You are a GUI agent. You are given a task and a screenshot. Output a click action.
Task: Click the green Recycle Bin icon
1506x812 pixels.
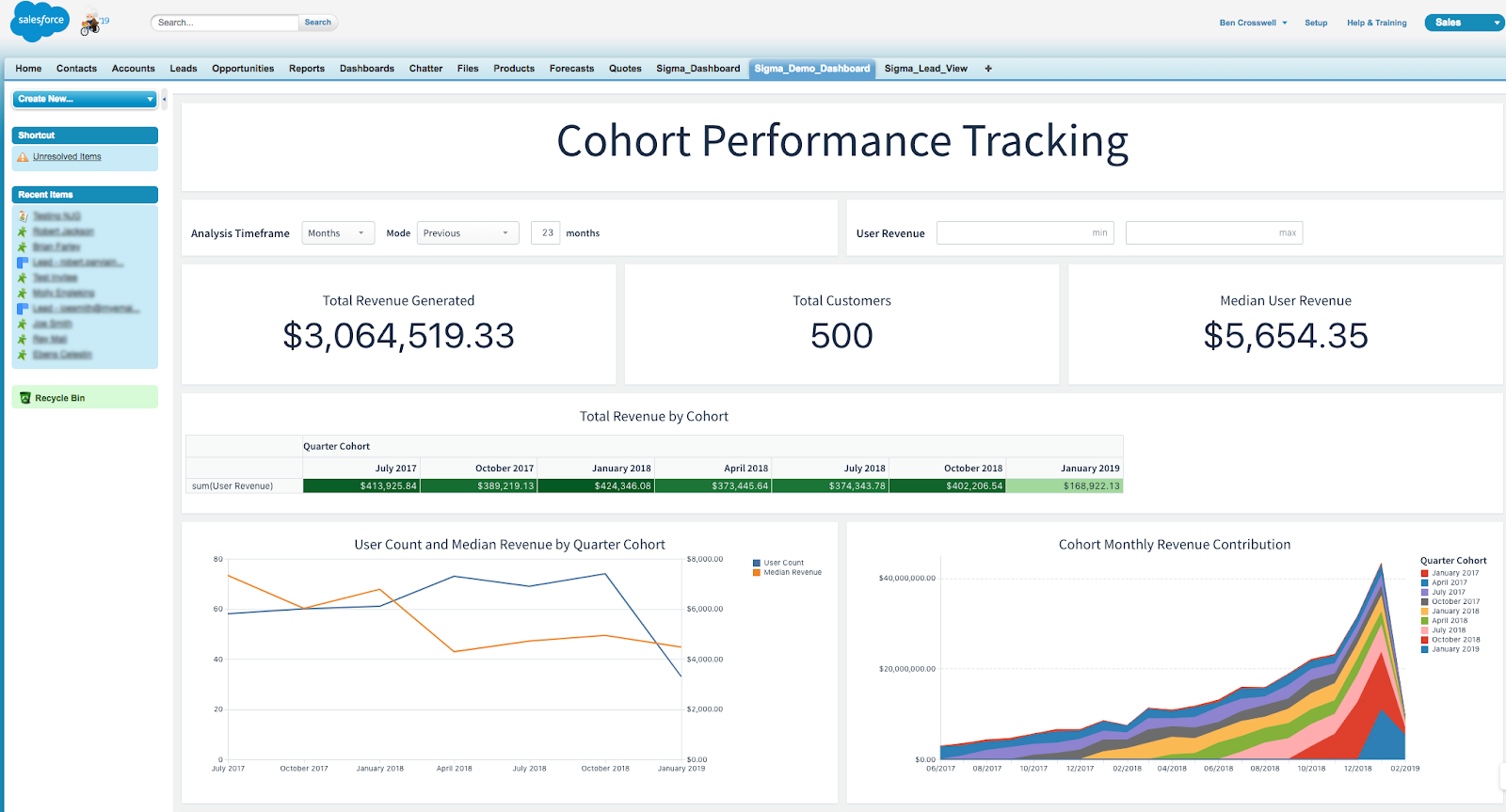[25, 398]
